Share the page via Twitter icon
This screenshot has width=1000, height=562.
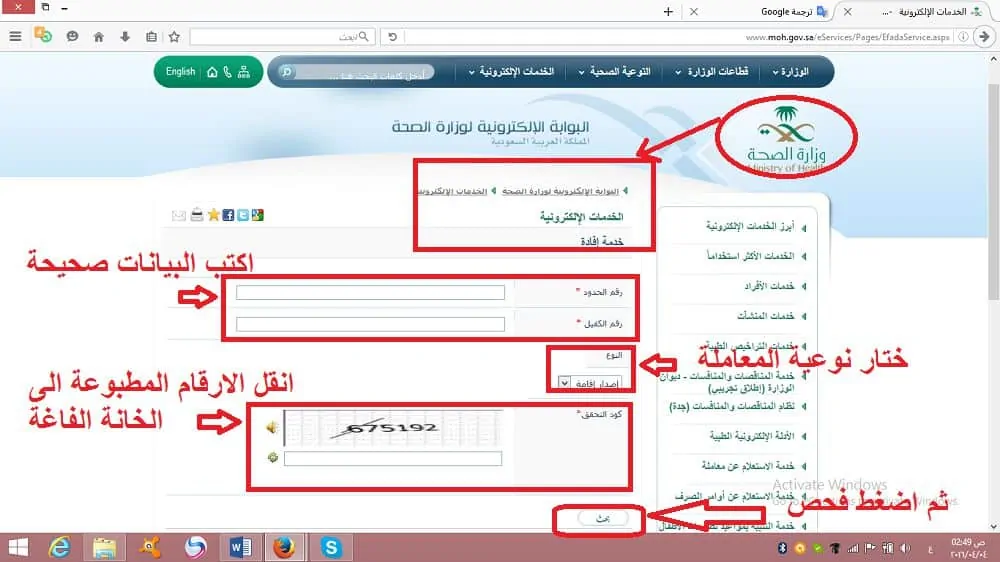pos(243,215)
